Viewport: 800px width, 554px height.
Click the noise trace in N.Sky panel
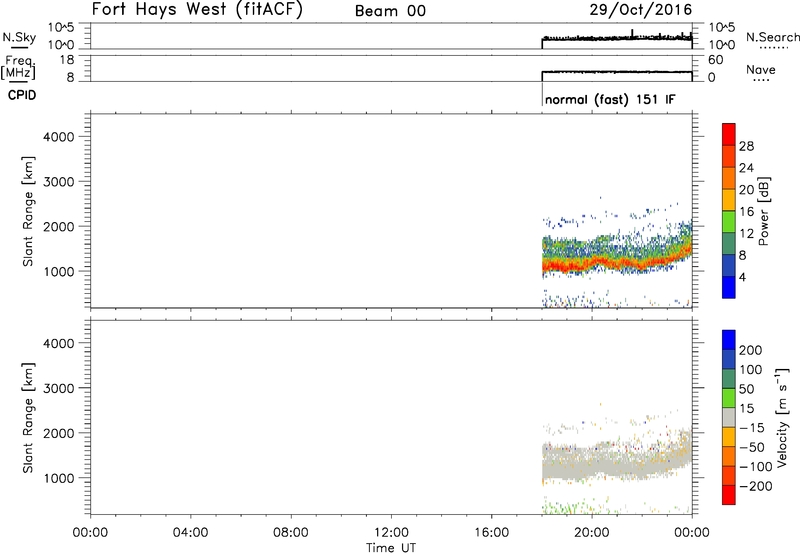pyautogui.click(x=617, y=38)
